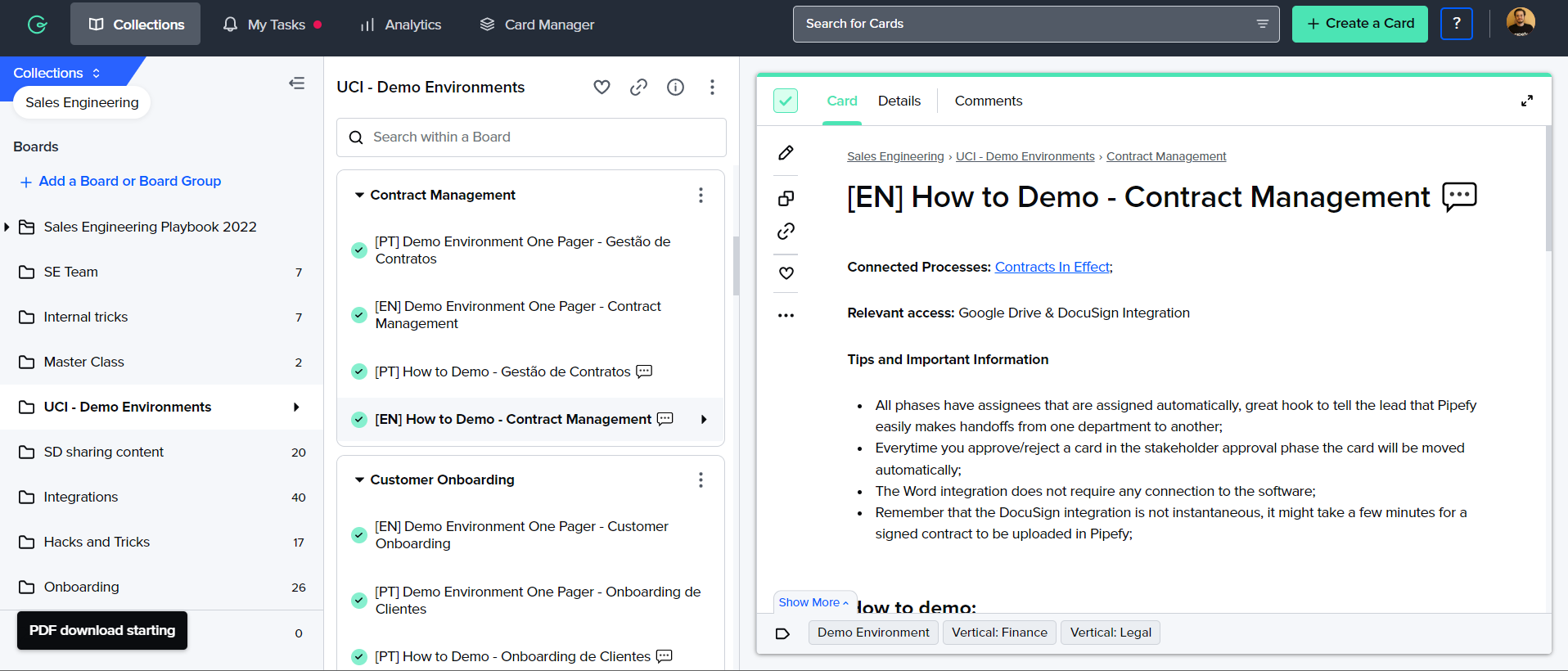Switch to the Details tab
This screenshot has height=671, width=1568.
pyautogui.click(x=899, y=101)
